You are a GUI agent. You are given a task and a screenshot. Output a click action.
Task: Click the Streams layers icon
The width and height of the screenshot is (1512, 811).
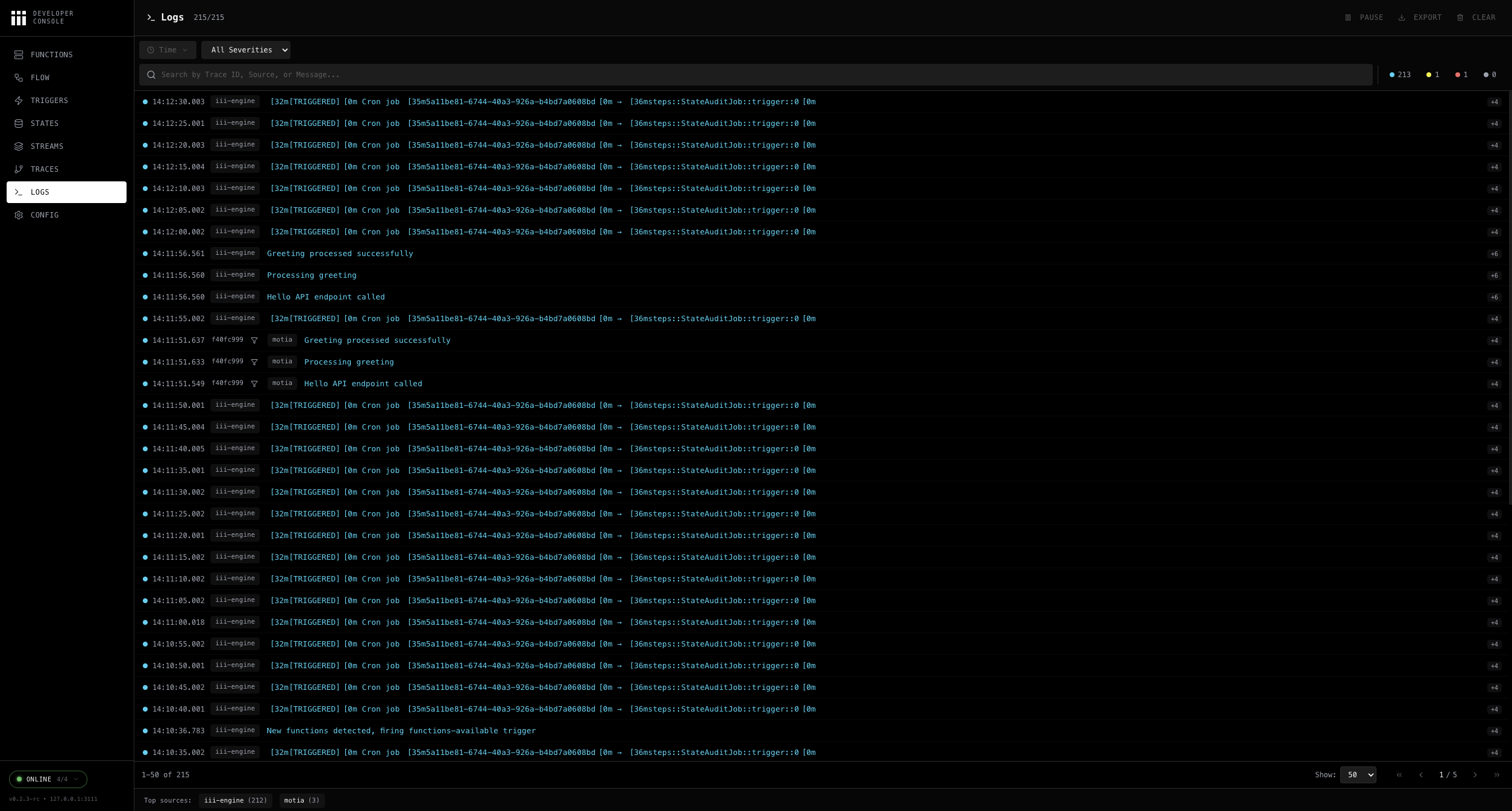19,146
